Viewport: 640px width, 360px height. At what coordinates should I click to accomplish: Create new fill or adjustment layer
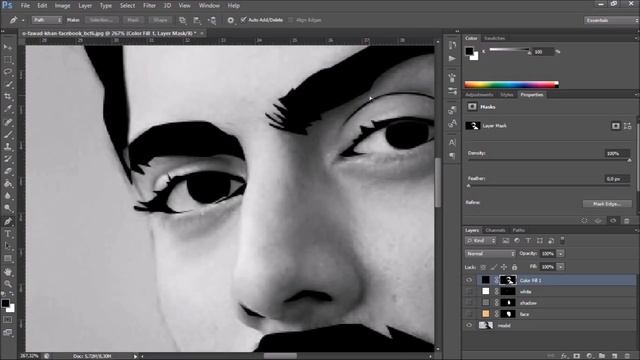(x=589, y=356)
